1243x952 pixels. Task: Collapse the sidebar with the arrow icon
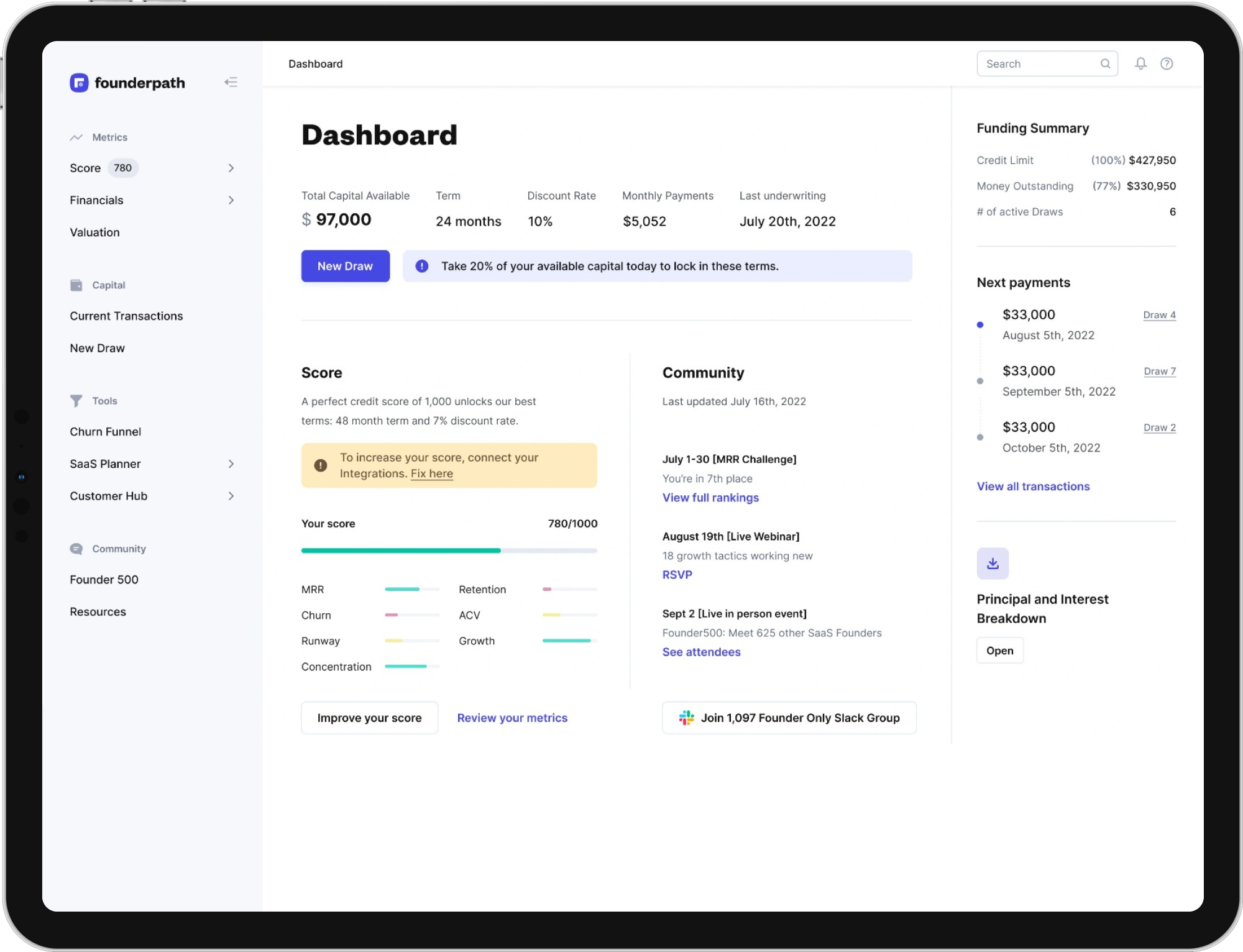(231, 82)
